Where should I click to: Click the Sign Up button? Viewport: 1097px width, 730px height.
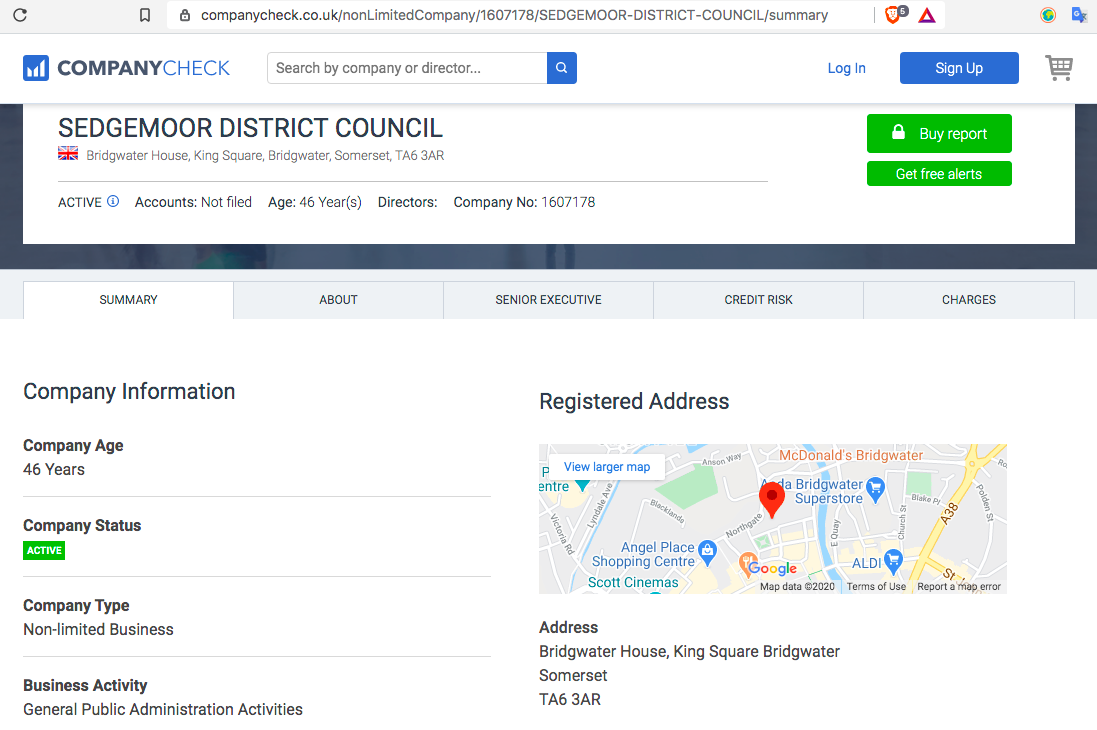(x=959, y=68)
